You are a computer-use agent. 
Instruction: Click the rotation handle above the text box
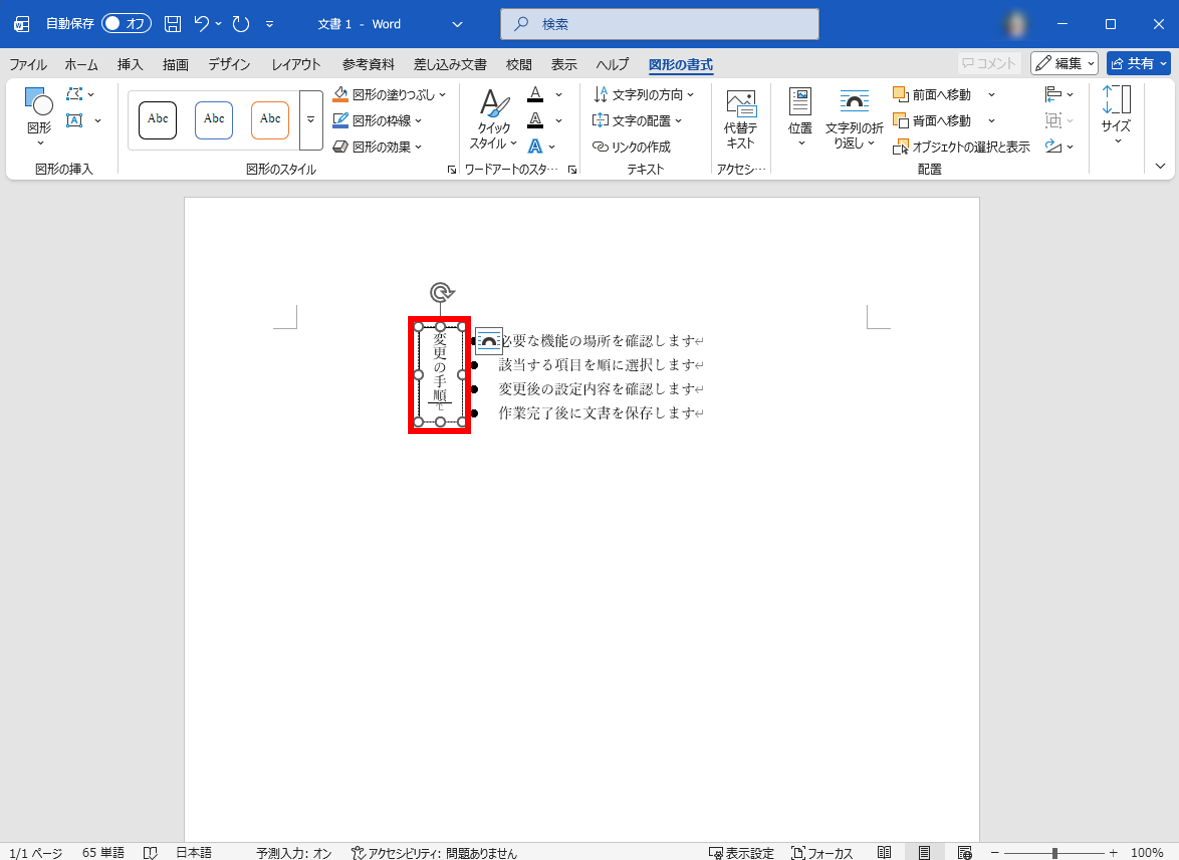point(441,292)
